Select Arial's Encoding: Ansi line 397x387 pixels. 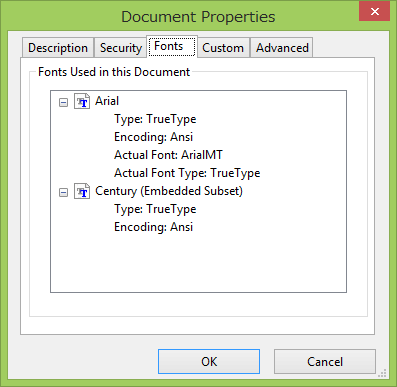click(154, 137)
